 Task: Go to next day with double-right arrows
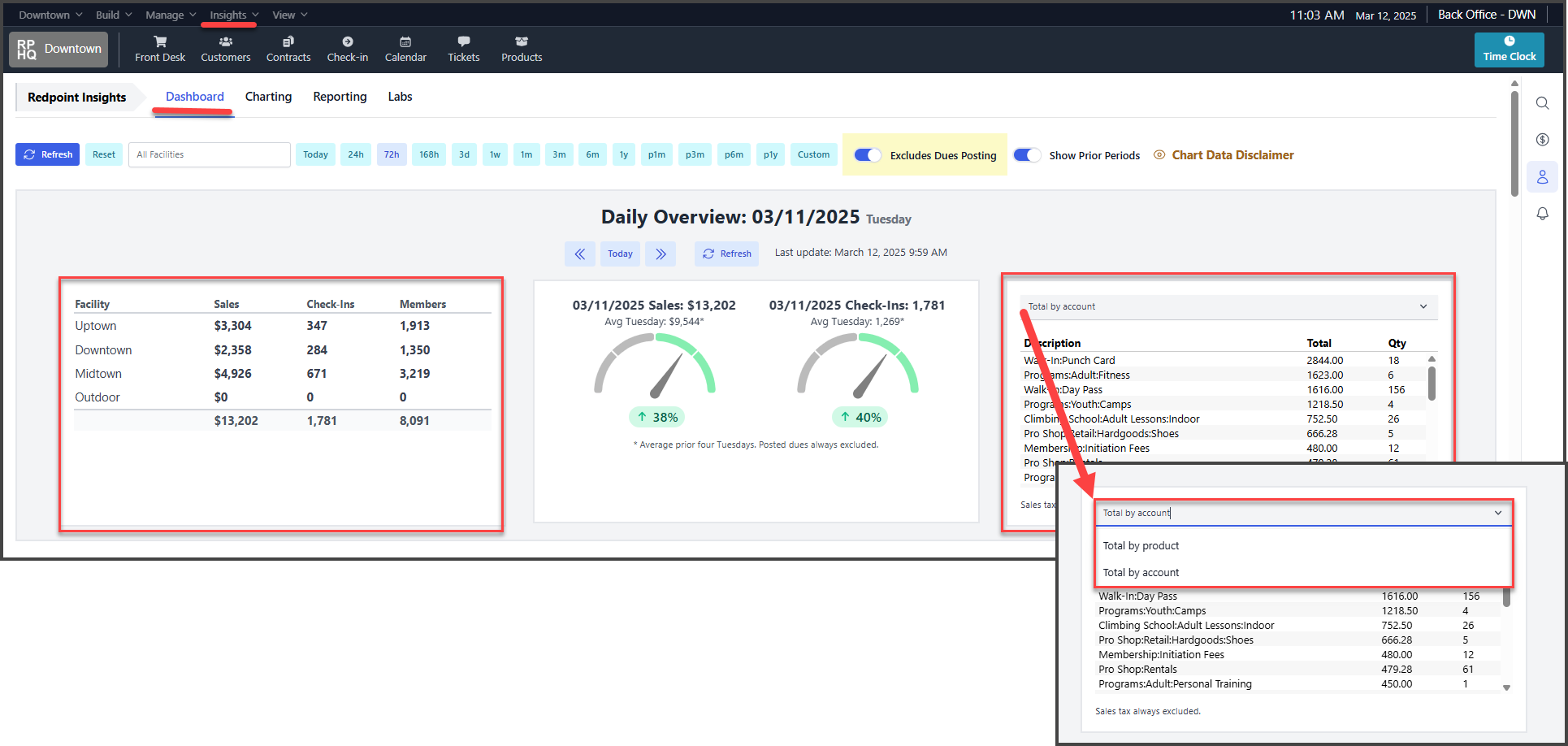661,254
